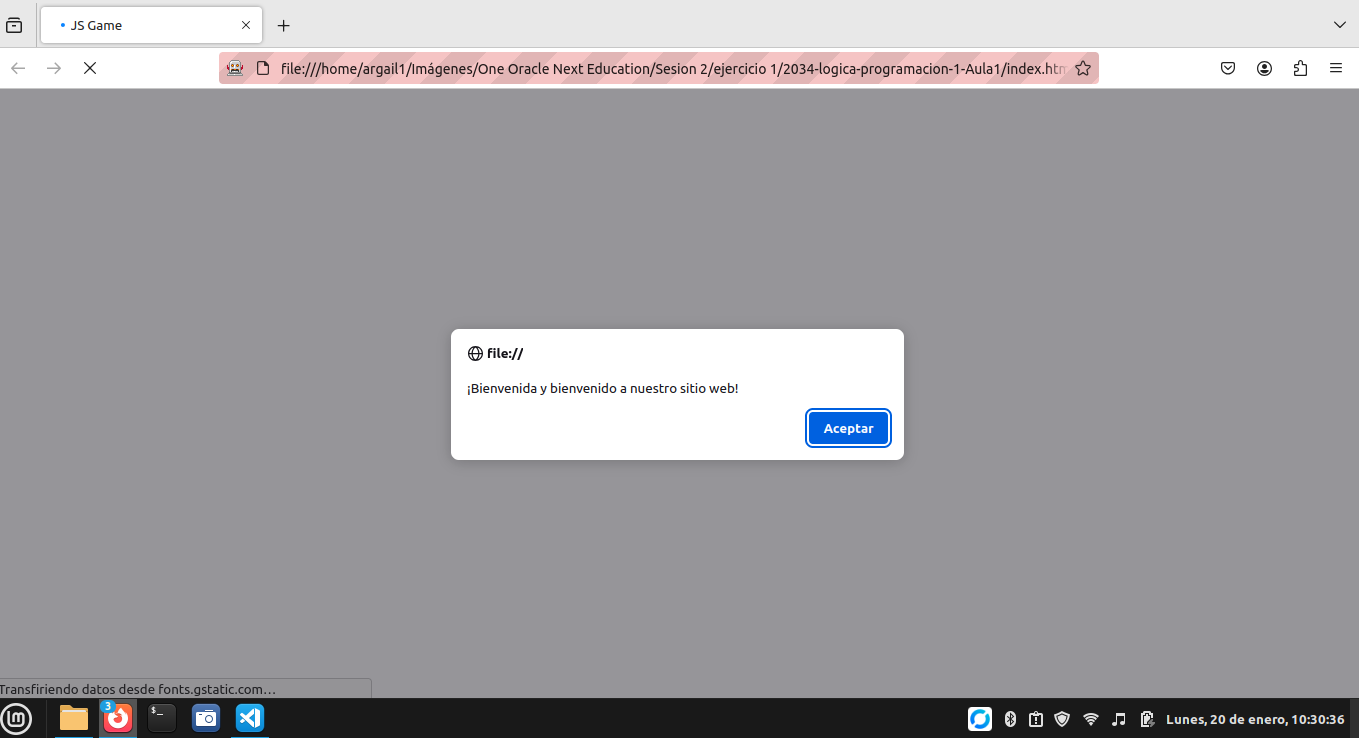The height and width of the screenshot is (738, 1359).
Task: Open the file manager folder in the taskbar
Action: pos(74,718)
